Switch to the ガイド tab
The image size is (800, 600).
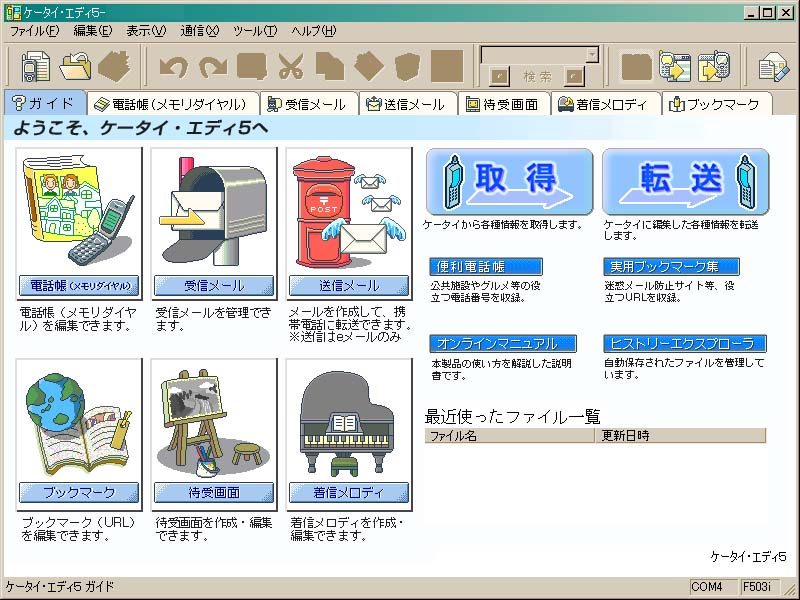(44, 104)
